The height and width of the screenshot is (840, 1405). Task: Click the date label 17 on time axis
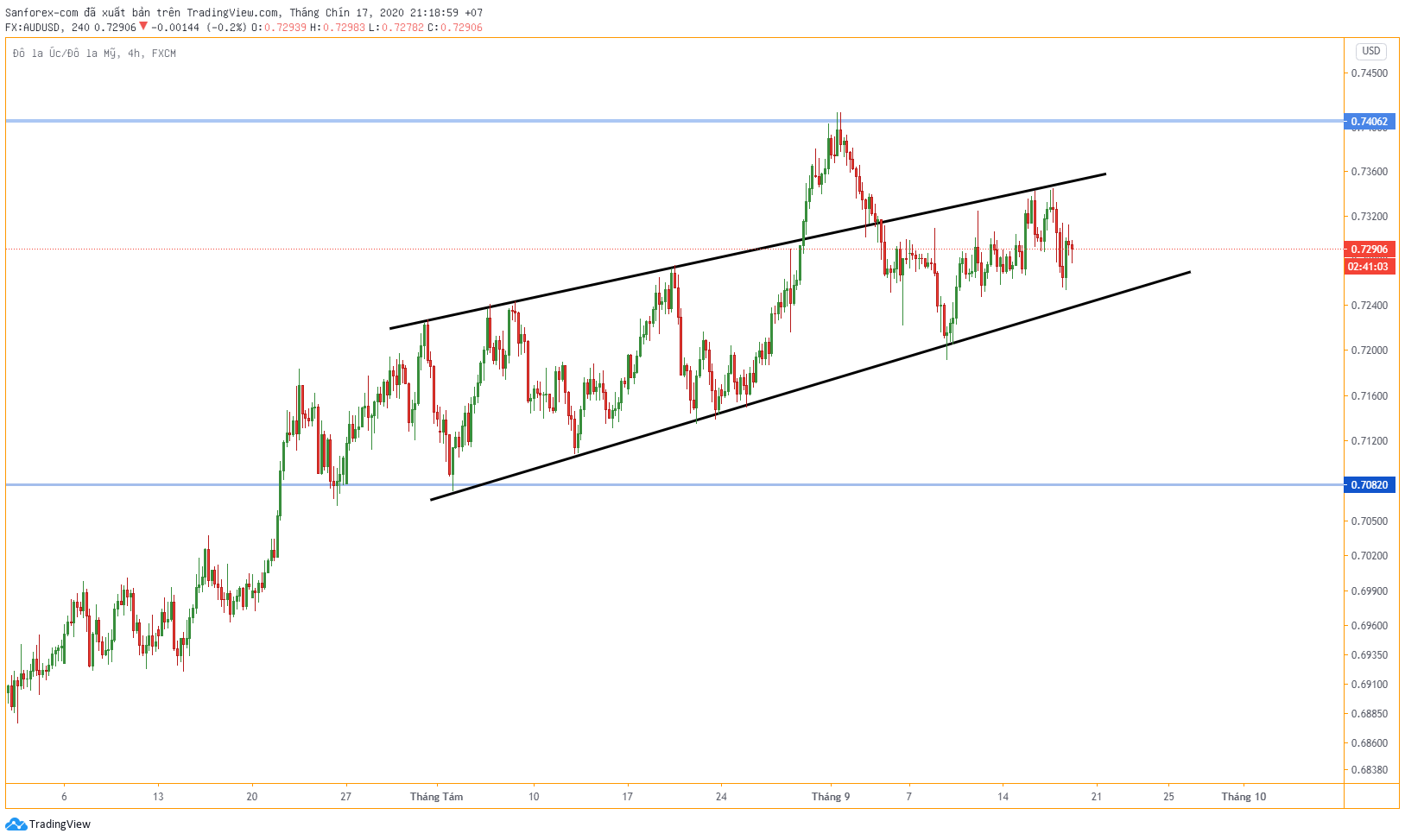click(x=628, y=797)
